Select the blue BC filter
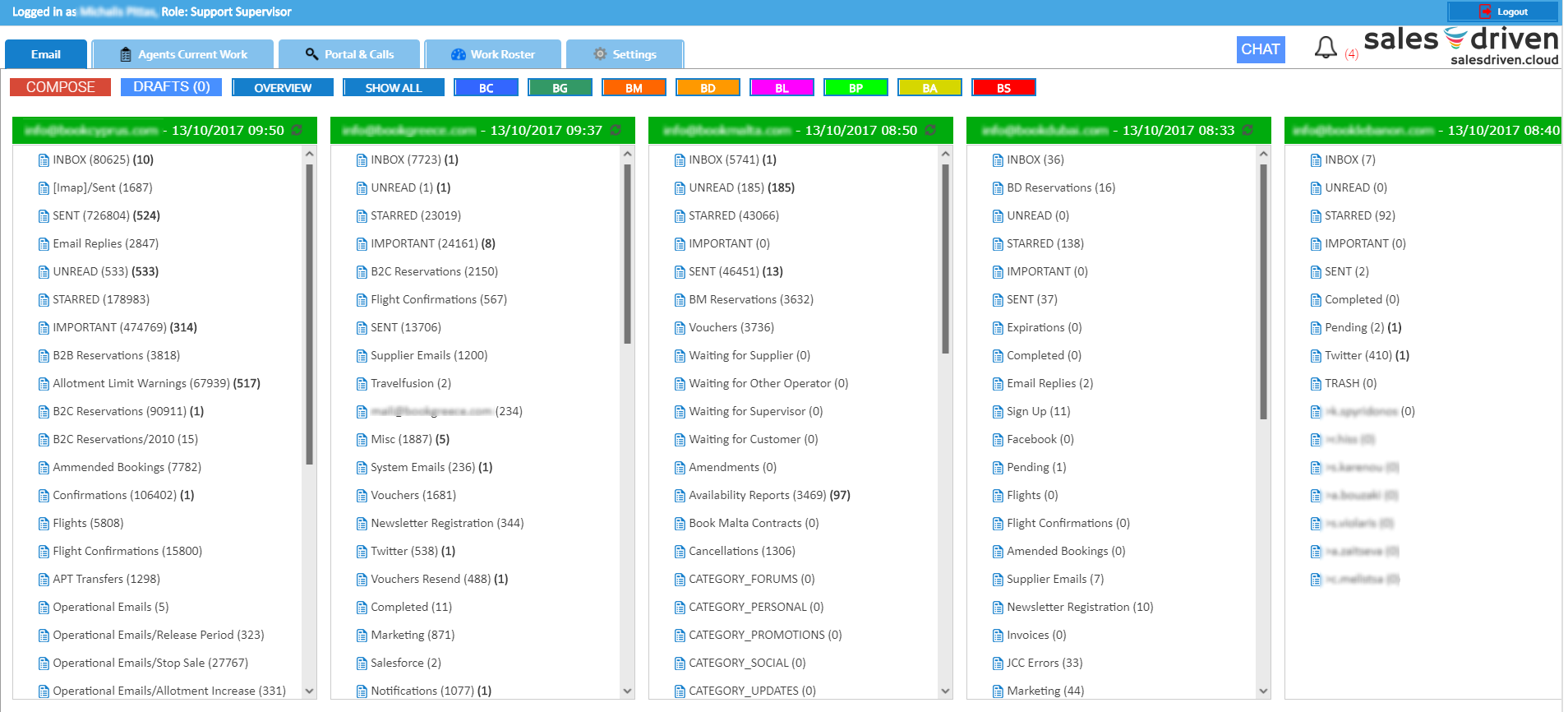Viewport: 1568px width, 712px height. click(487, 87)
